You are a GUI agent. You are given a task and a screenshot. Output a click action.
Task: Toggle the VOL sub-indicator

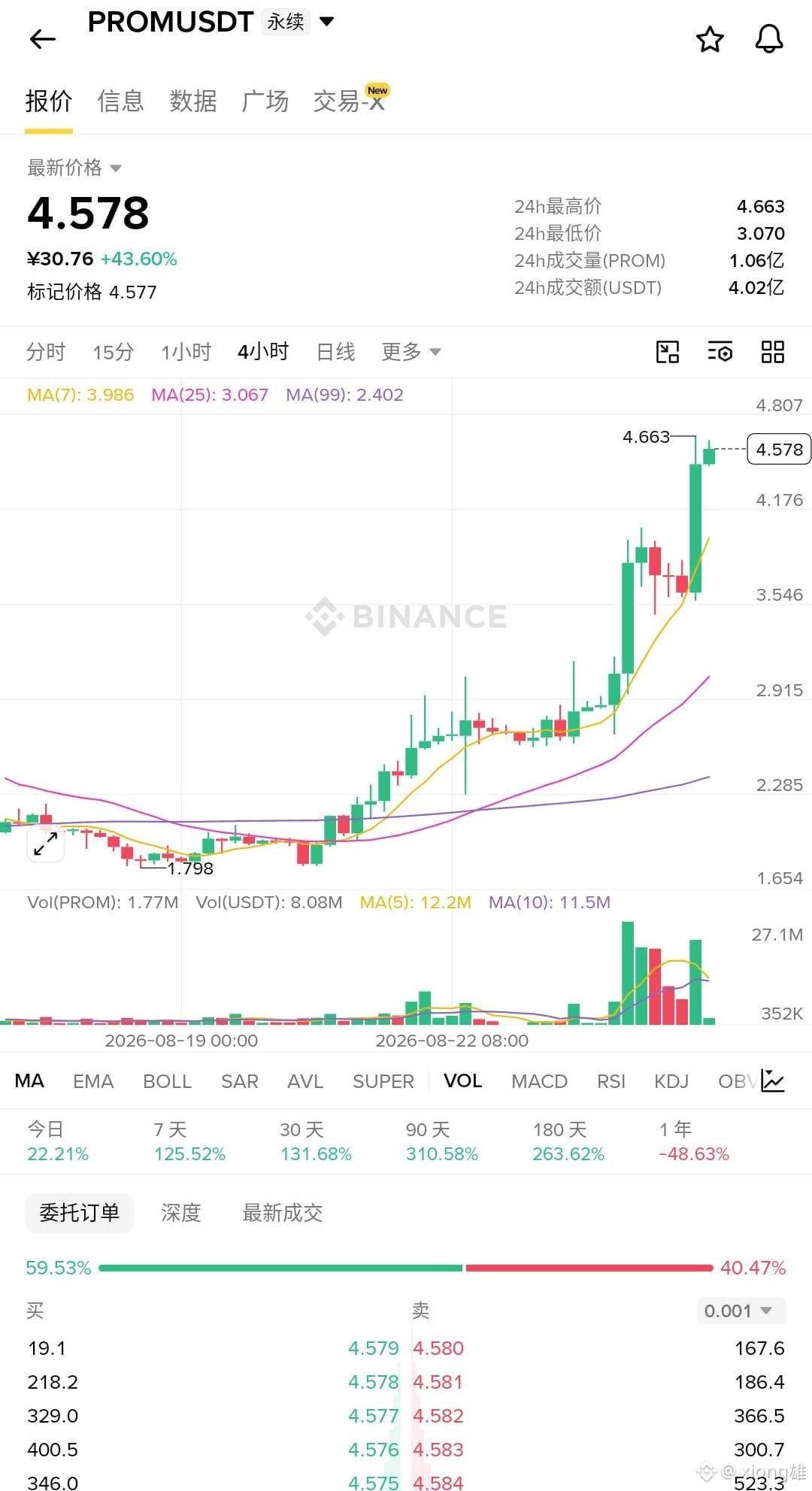pos(463,1081)
